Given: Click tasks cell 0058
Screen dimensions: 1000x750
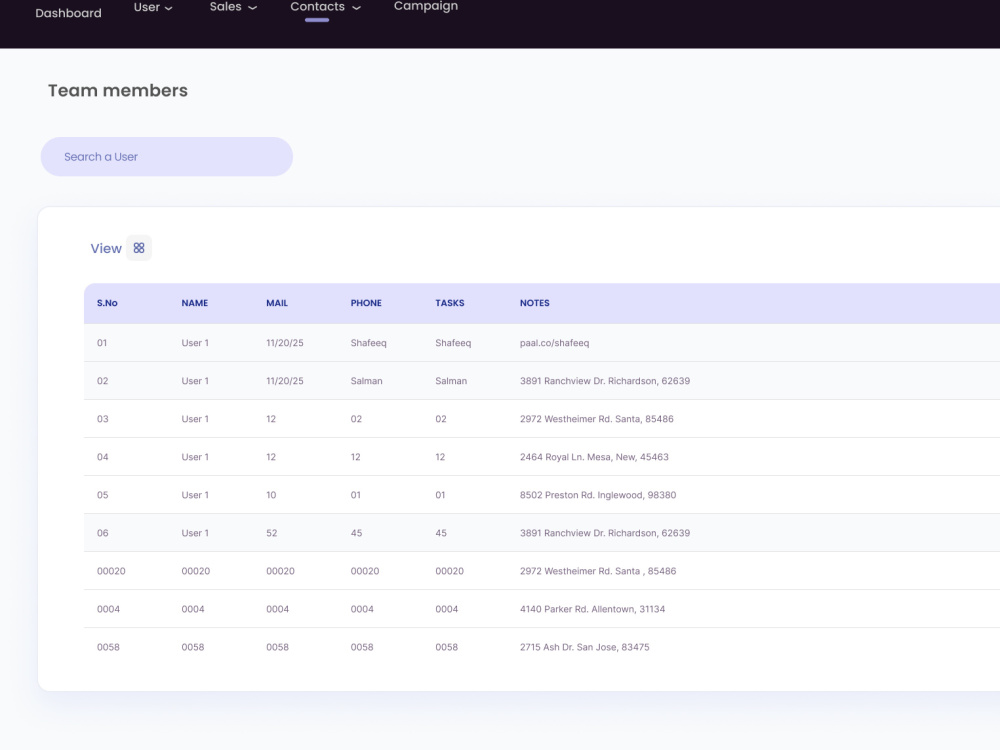Looking at the screenshot, I should (446, 647).
